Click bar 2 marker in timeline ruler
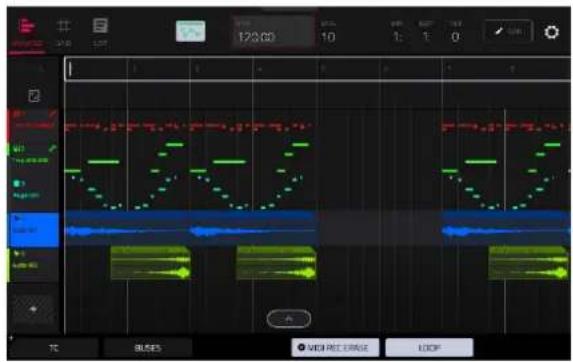Screen dimensions: 573x362 coord(134,68)
